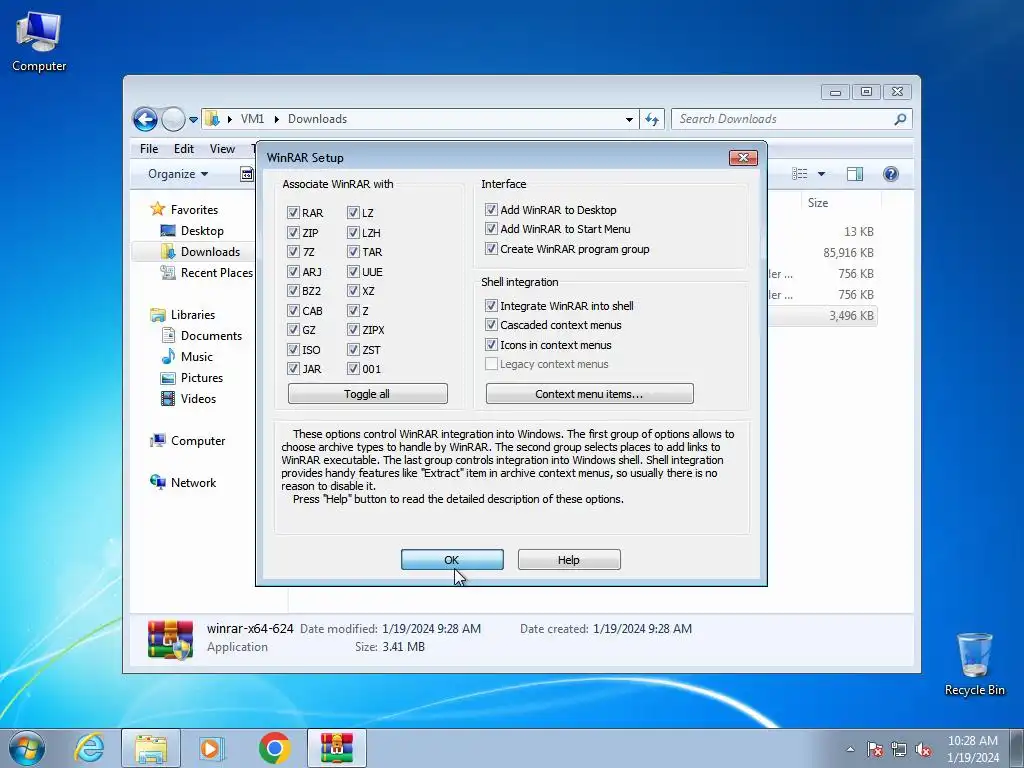Viewport: 1024px width, 768px height.
Task: Open the Windows Explorer taskbar icon
Action: (151, 748)
